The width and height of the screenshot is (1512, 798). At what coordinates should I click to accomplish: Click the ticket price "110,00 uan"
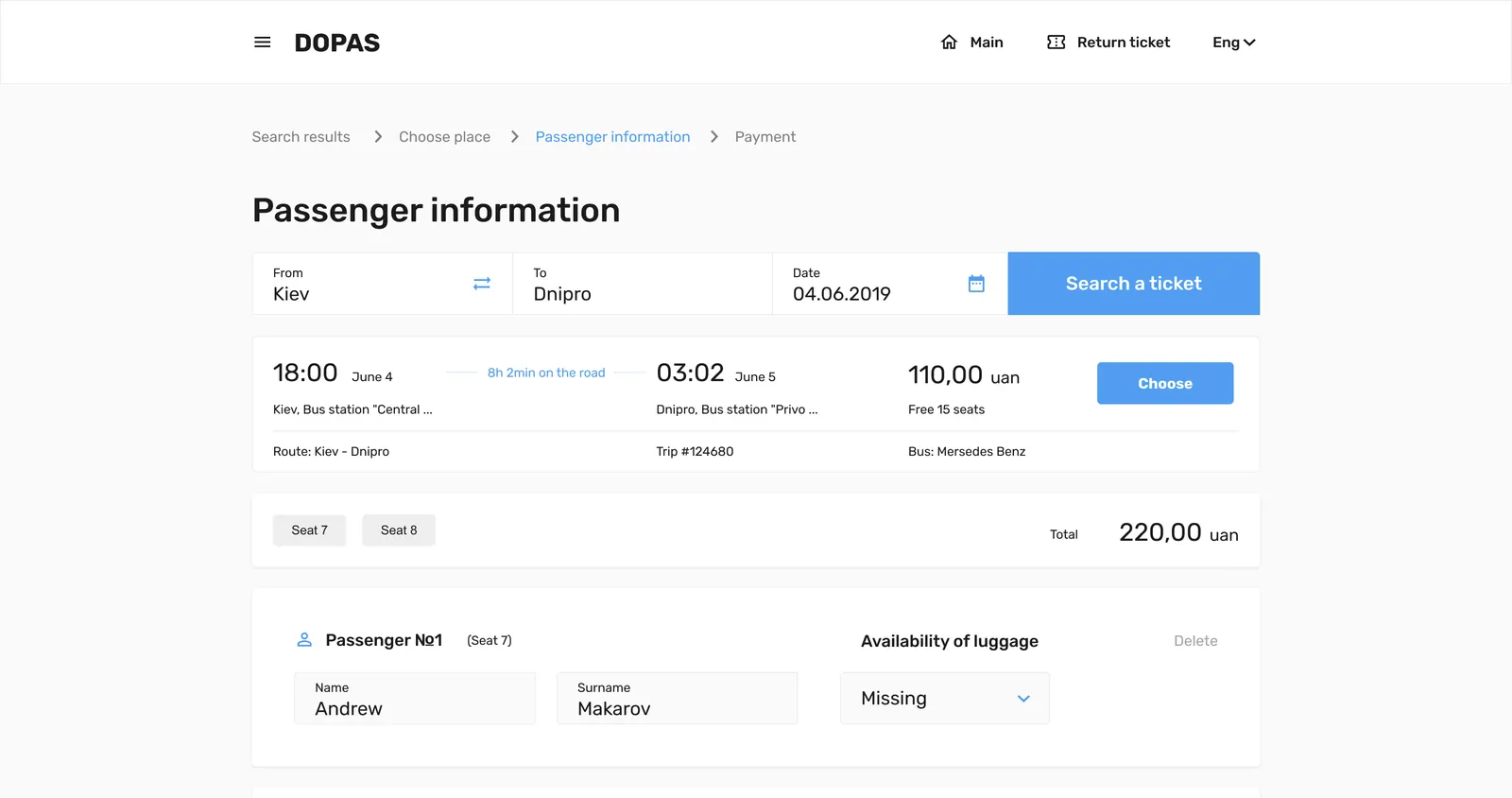pos(964,375)
